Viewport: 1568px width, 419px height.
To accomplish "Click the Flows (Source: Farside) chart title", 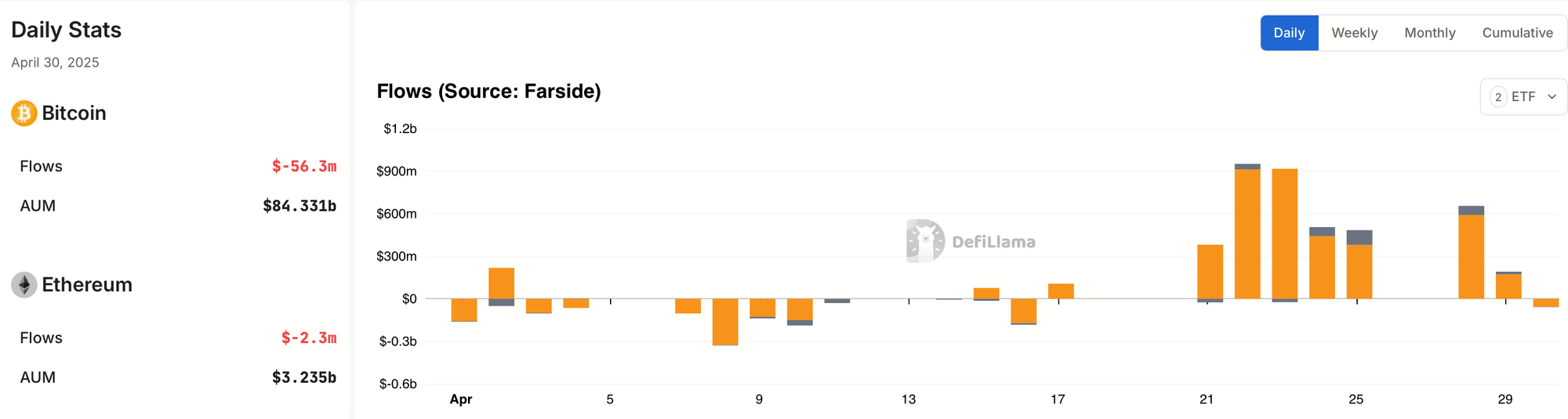I will click(488, 92).
